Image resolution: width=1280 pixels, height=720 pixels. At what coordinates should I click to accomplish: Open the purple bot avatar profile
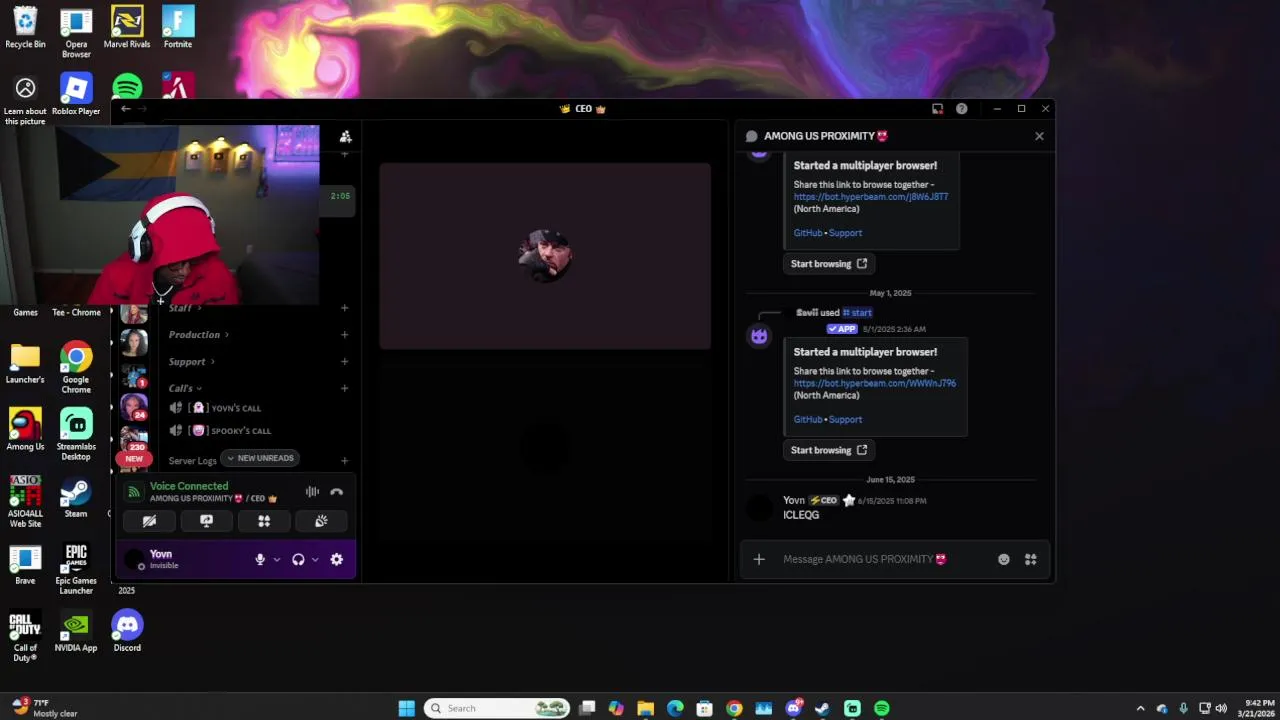[759, 336]
